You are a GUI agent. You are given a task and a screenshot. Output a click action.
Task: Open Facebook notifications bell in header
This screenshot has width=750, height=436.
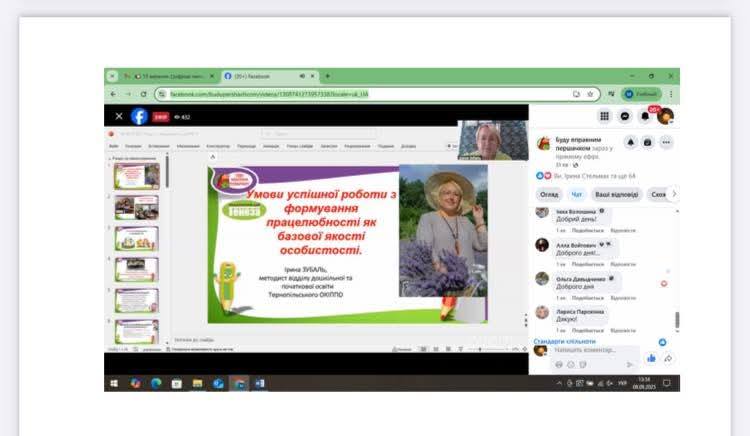645,116
